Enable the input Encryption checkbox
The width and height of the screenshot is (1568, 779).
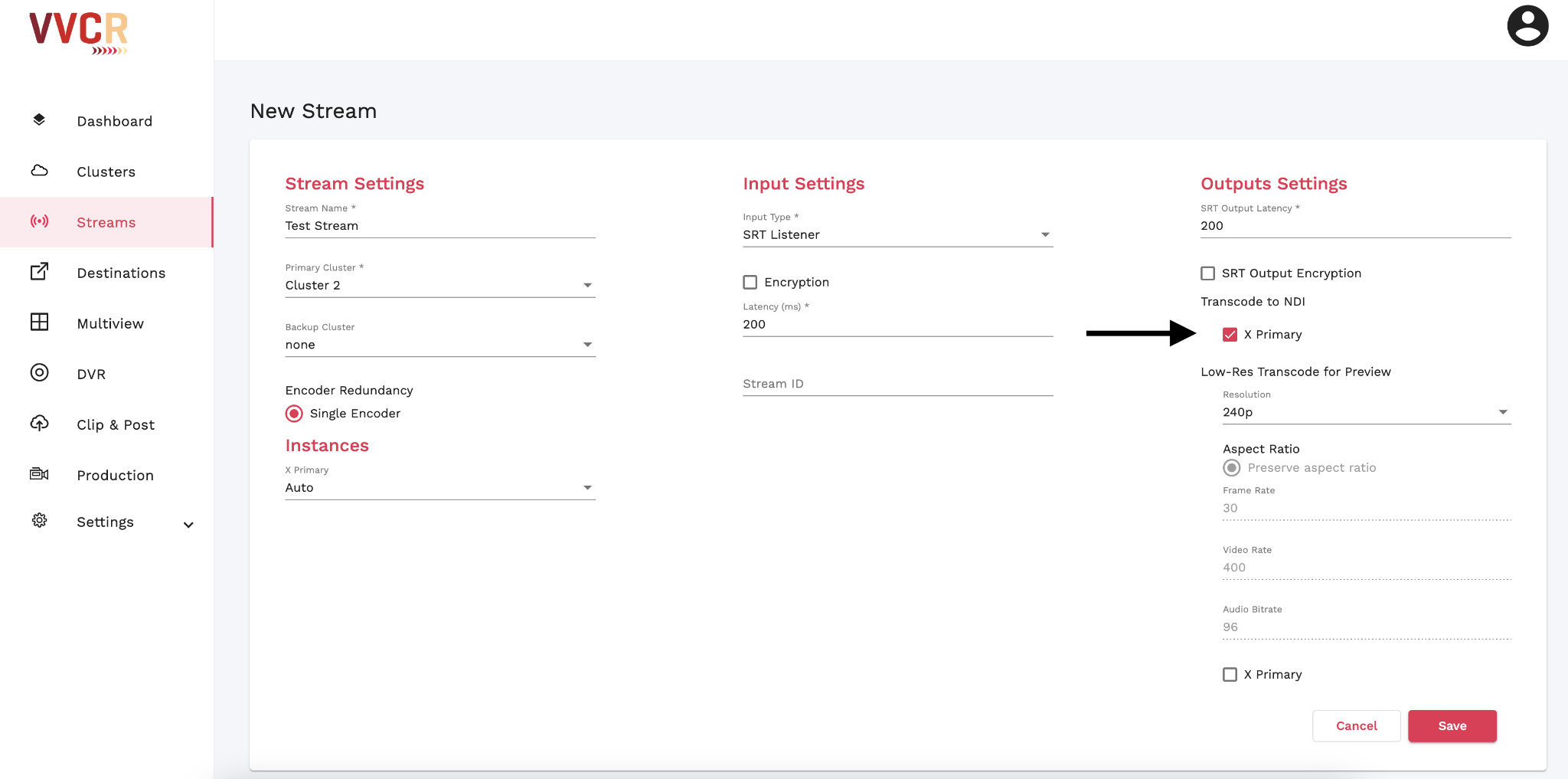pyautogui.click(x=750, y=283)
